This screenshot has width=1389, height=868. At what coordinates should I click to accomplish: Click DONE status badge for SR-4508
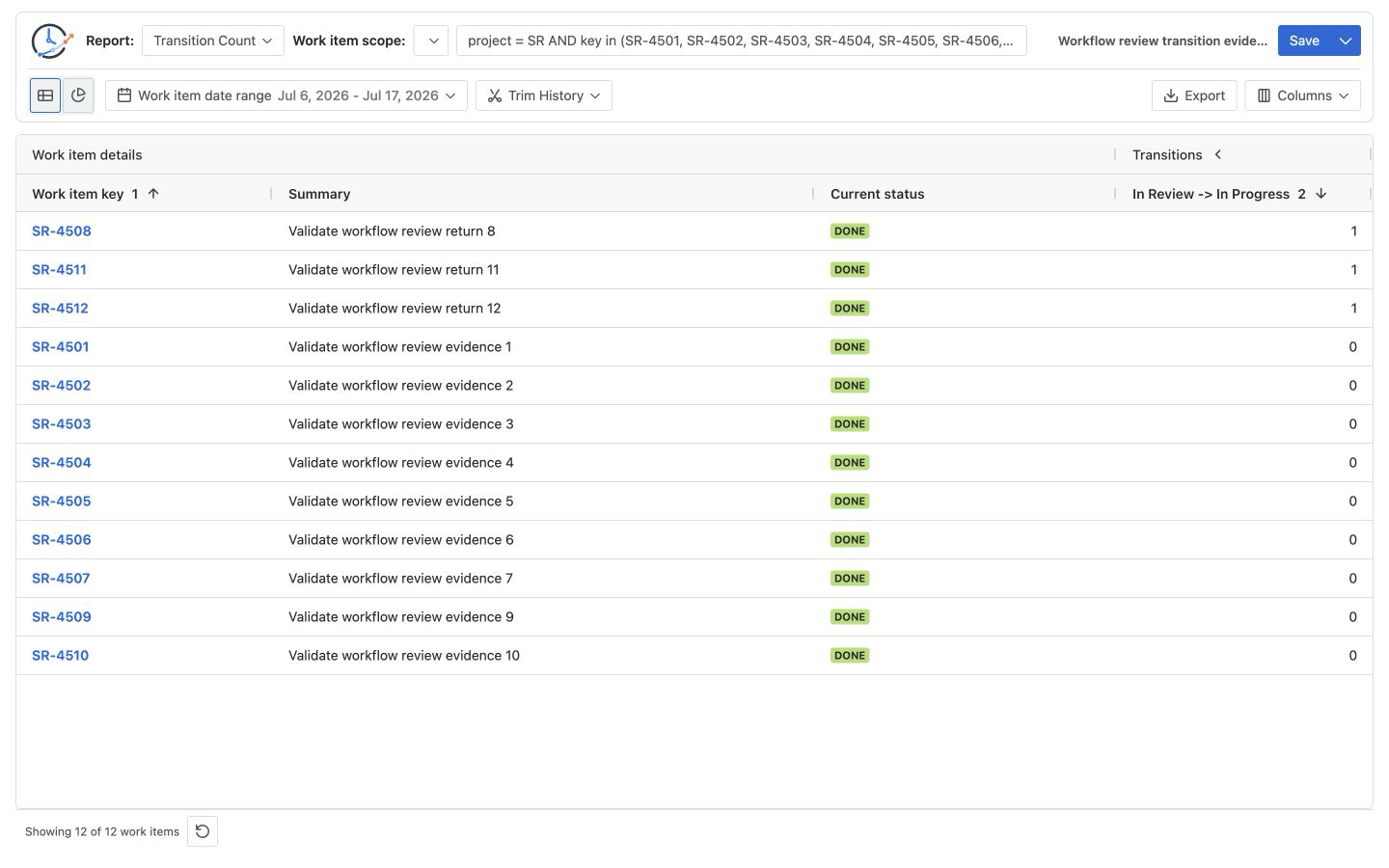850,231
